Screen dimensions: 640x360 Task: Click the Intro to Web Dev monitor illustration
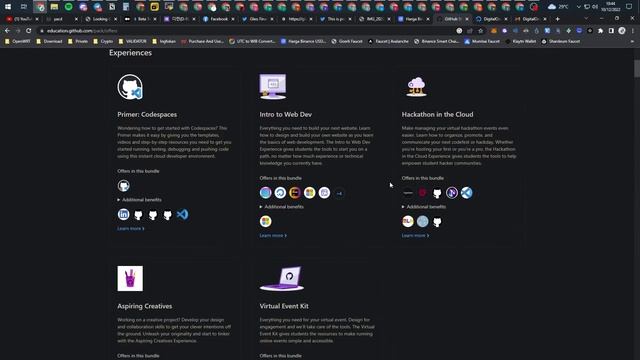coord(273,87)
